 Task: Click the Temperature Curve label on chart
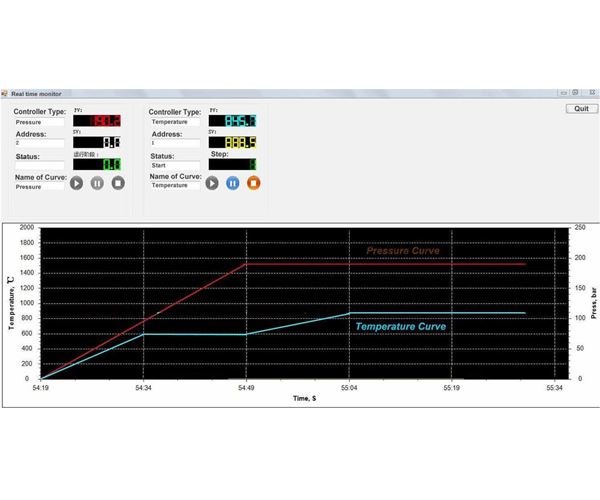point(401,326)
